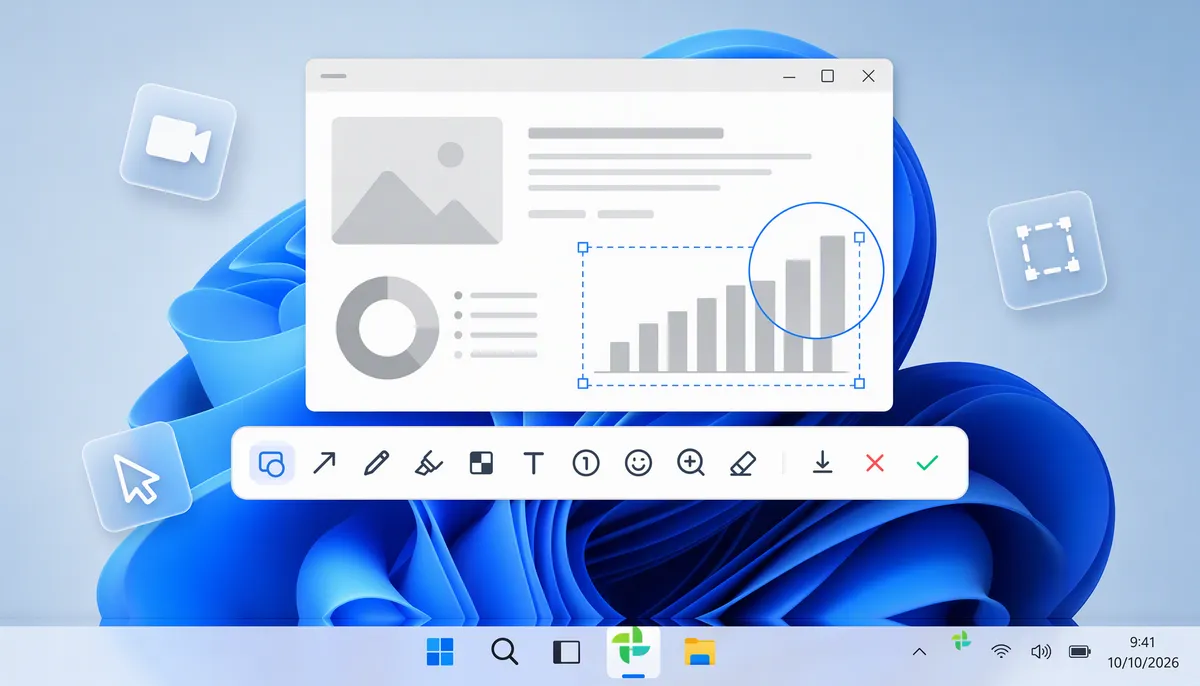The width and height of the screenshot is (1200, 686).
Task: Open taskbar Search
Action: [x=505, y=652]
